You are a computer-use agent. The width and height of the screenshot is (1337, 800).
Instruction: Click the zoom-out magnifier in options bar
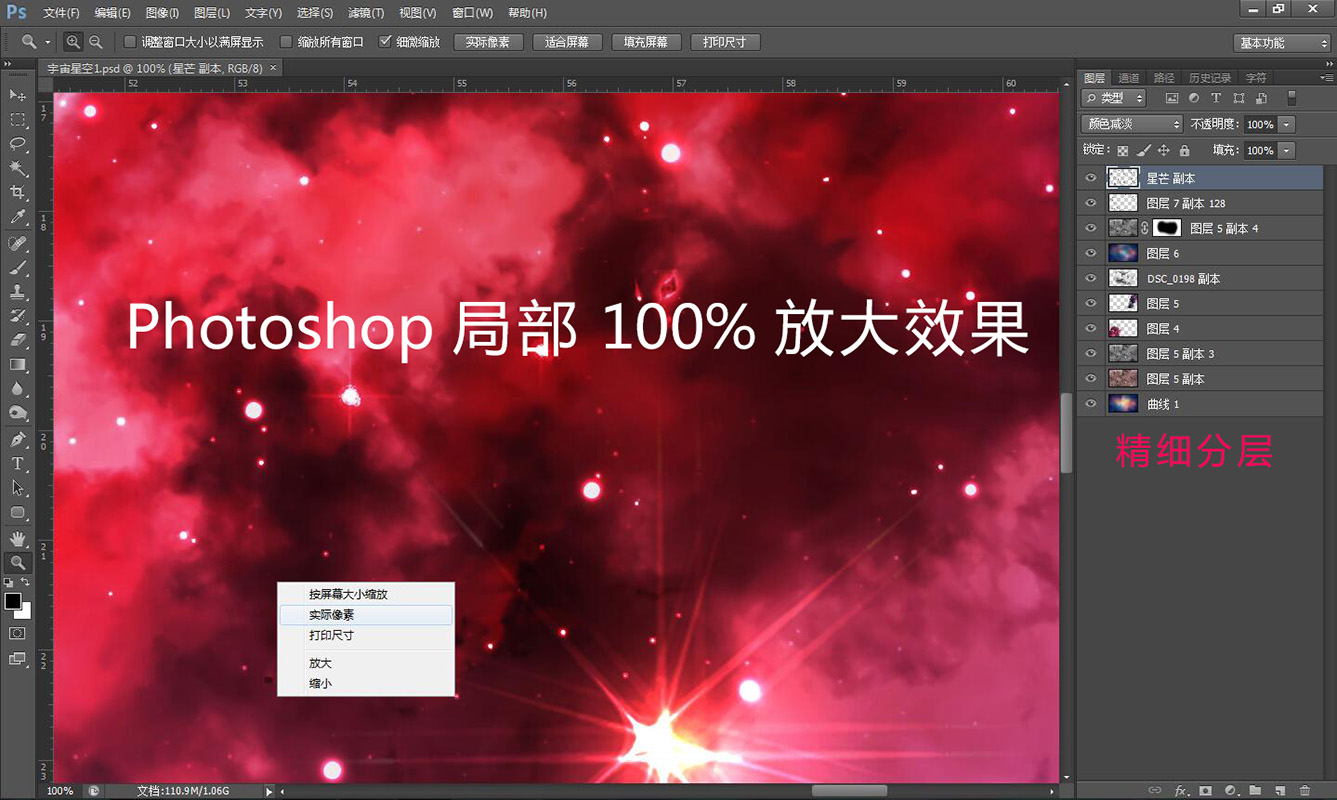96,42
